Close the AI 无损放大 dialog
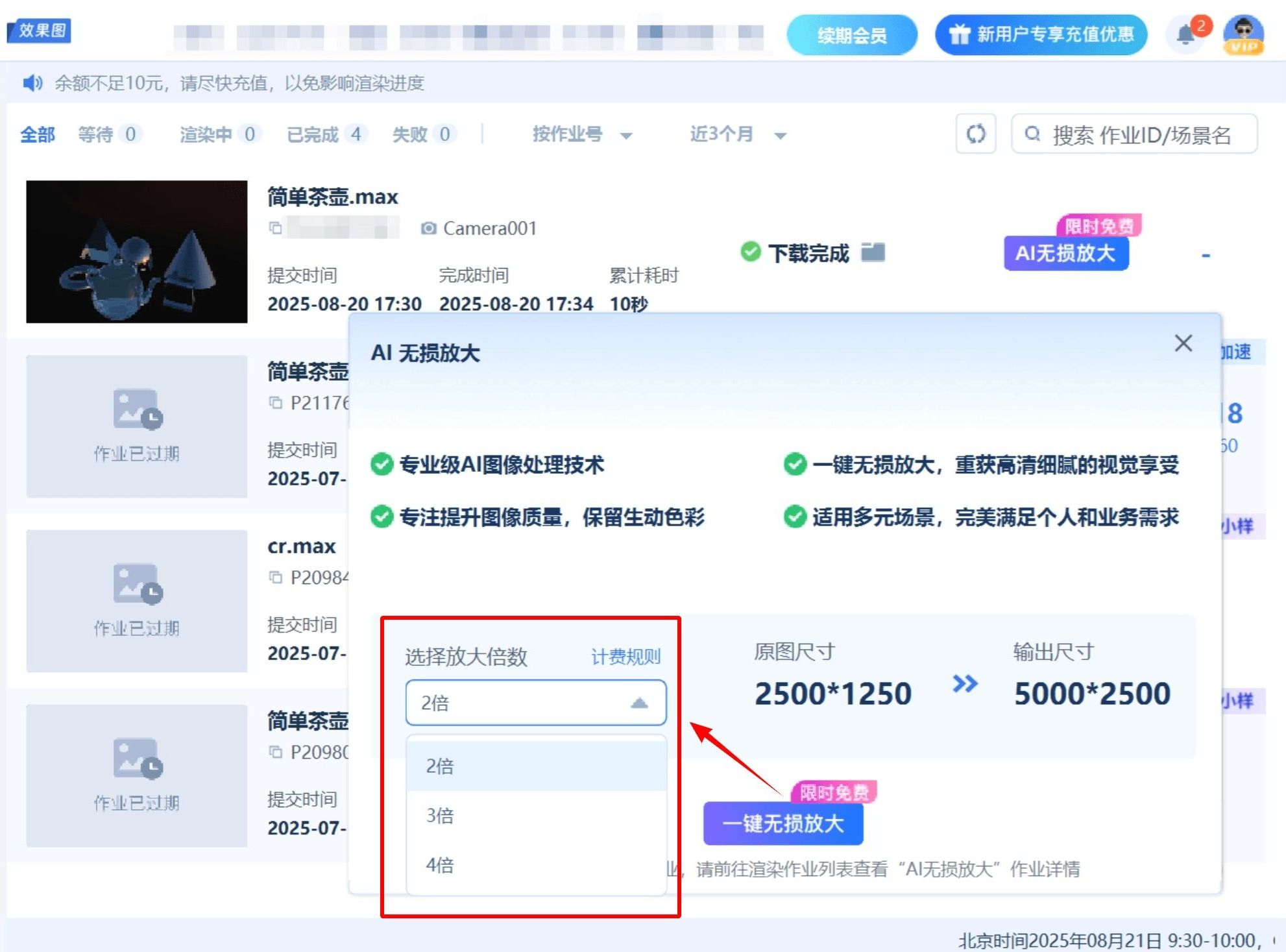This screenshot has height=952, width=1286. click(x=1183, y=343)
